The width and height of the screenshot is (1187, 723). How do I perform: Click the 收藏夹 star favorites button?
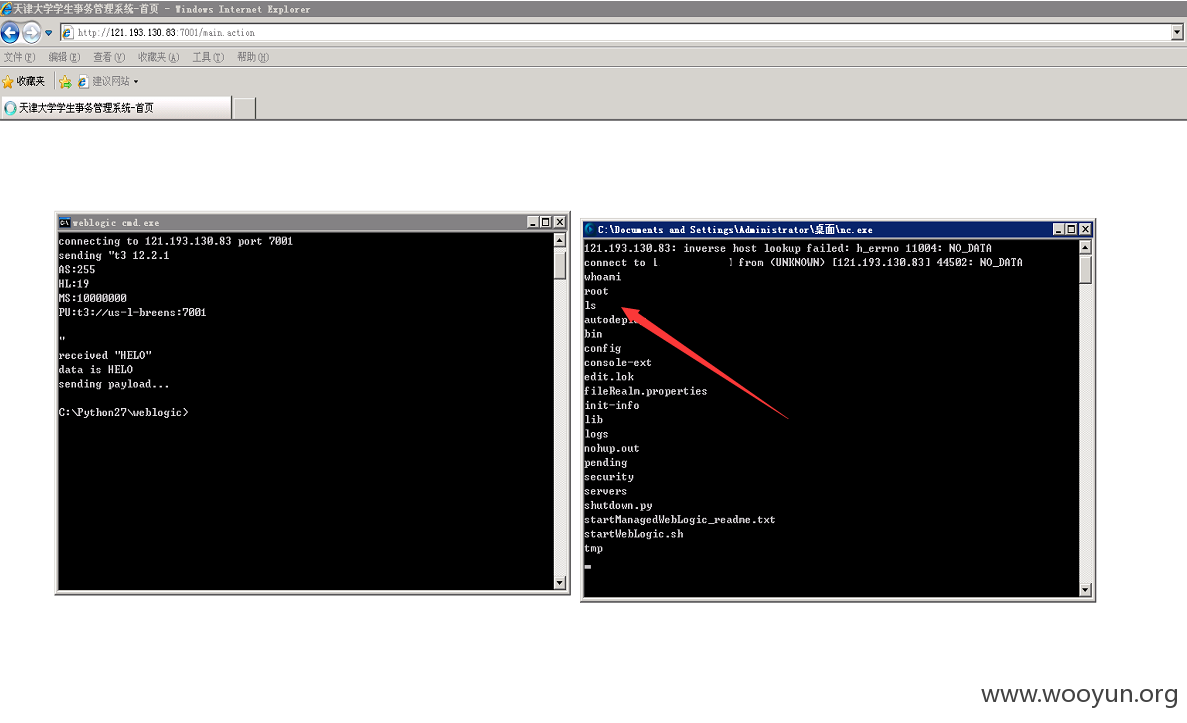[x=23, y=81]
